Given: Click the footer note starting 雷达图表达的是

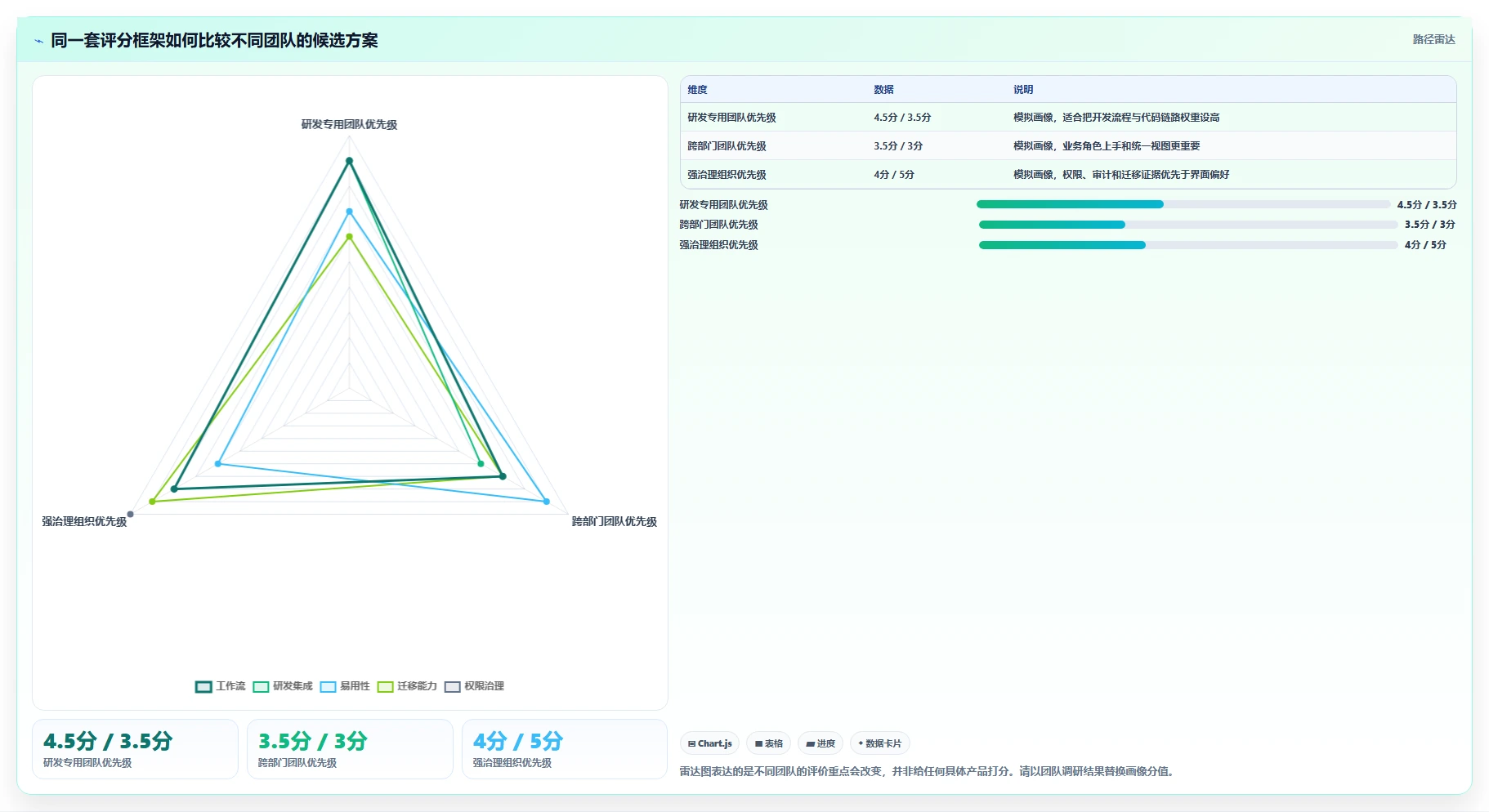Looking at the screenshot, I should tap(928, 771).
